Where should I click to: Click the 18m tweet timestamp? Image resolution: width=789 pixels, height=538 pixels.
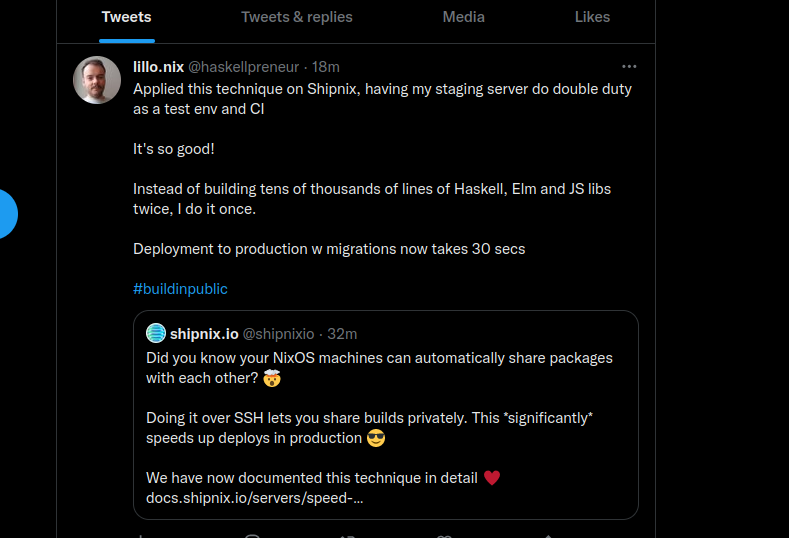(326, 67)
